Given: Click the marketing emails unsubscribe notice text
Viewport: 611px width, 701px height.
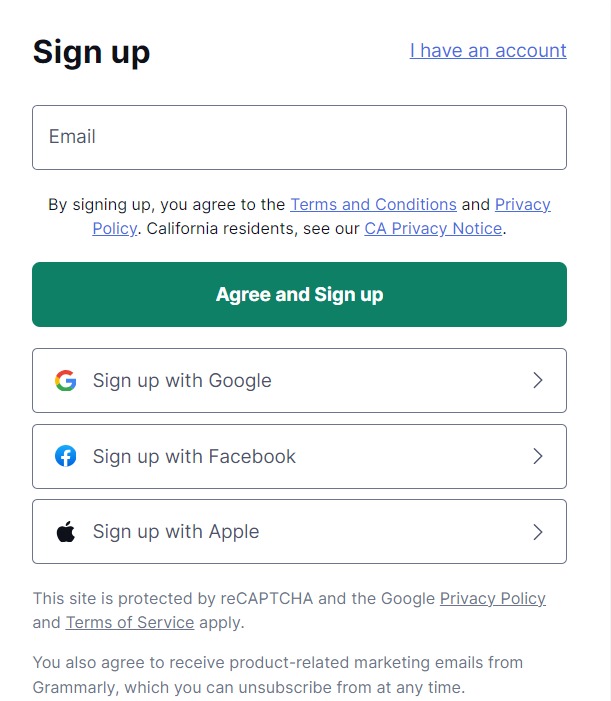Looking at the screenshot, I should pyautogui.click(x=278, y=675).
